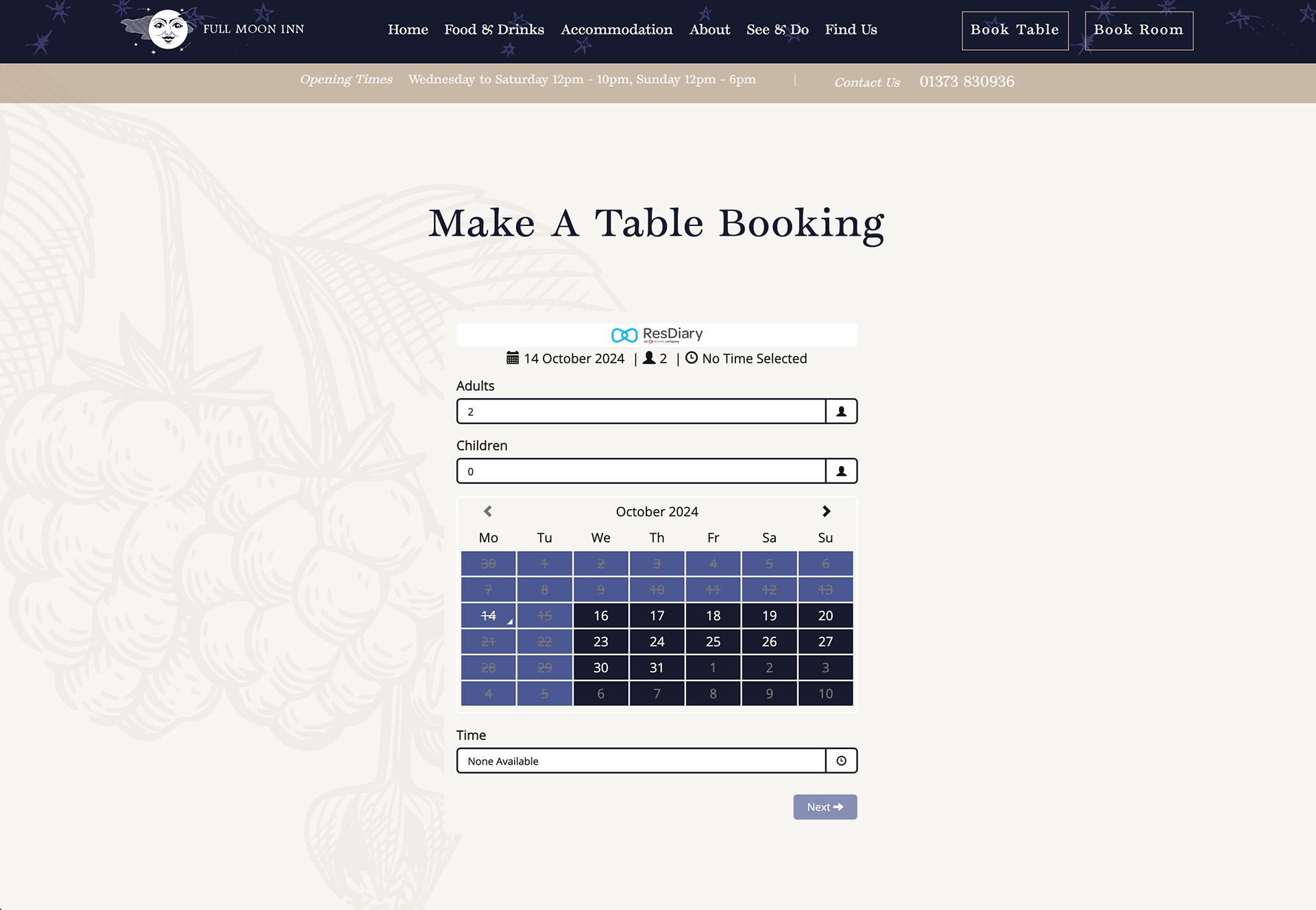The height and width of the screenshot is (910, 1316).
Task: Click the Full Moon Inn site title
Action: coord(254,29)
